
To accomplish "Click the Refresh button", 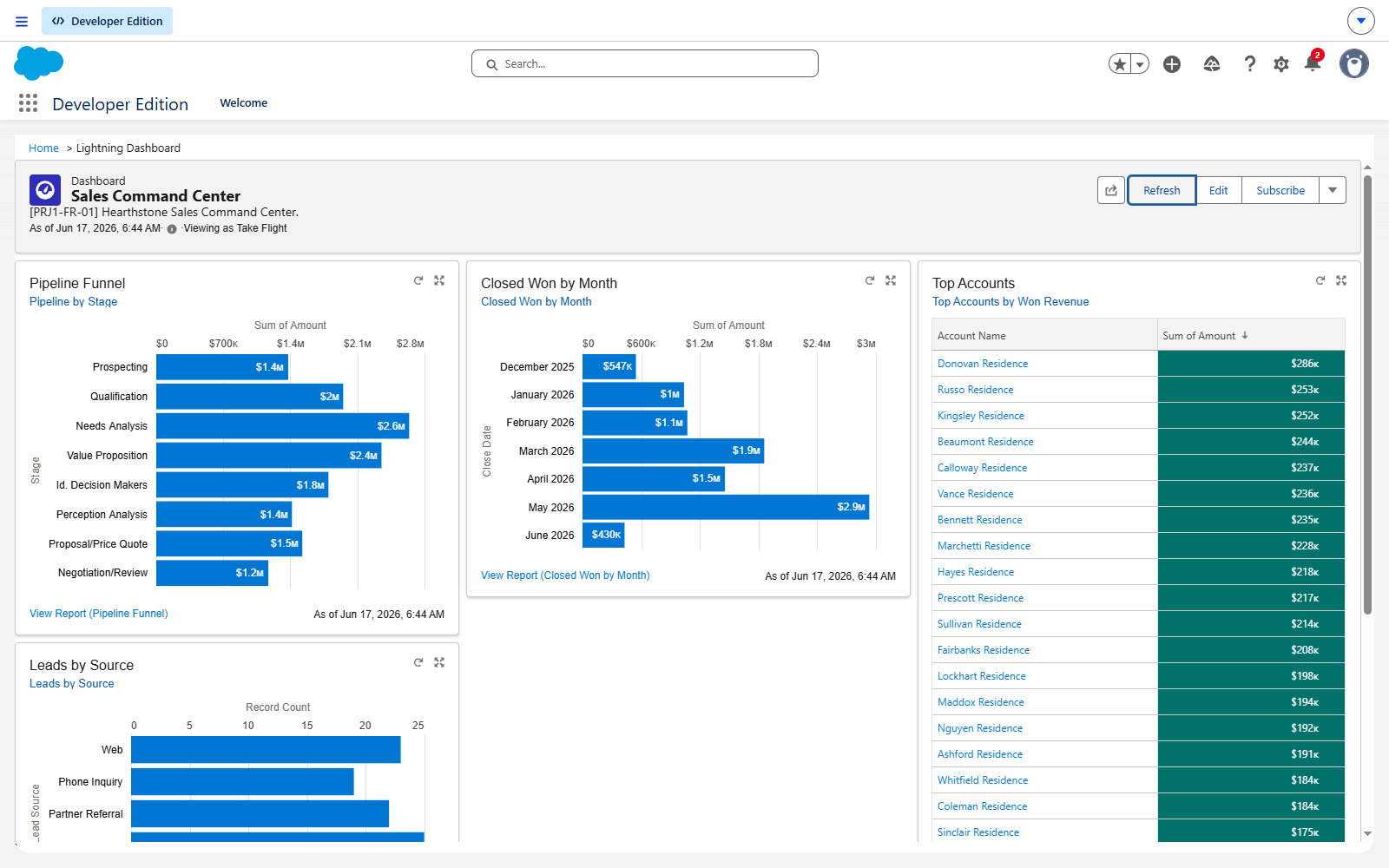I will click(1162, 190).
